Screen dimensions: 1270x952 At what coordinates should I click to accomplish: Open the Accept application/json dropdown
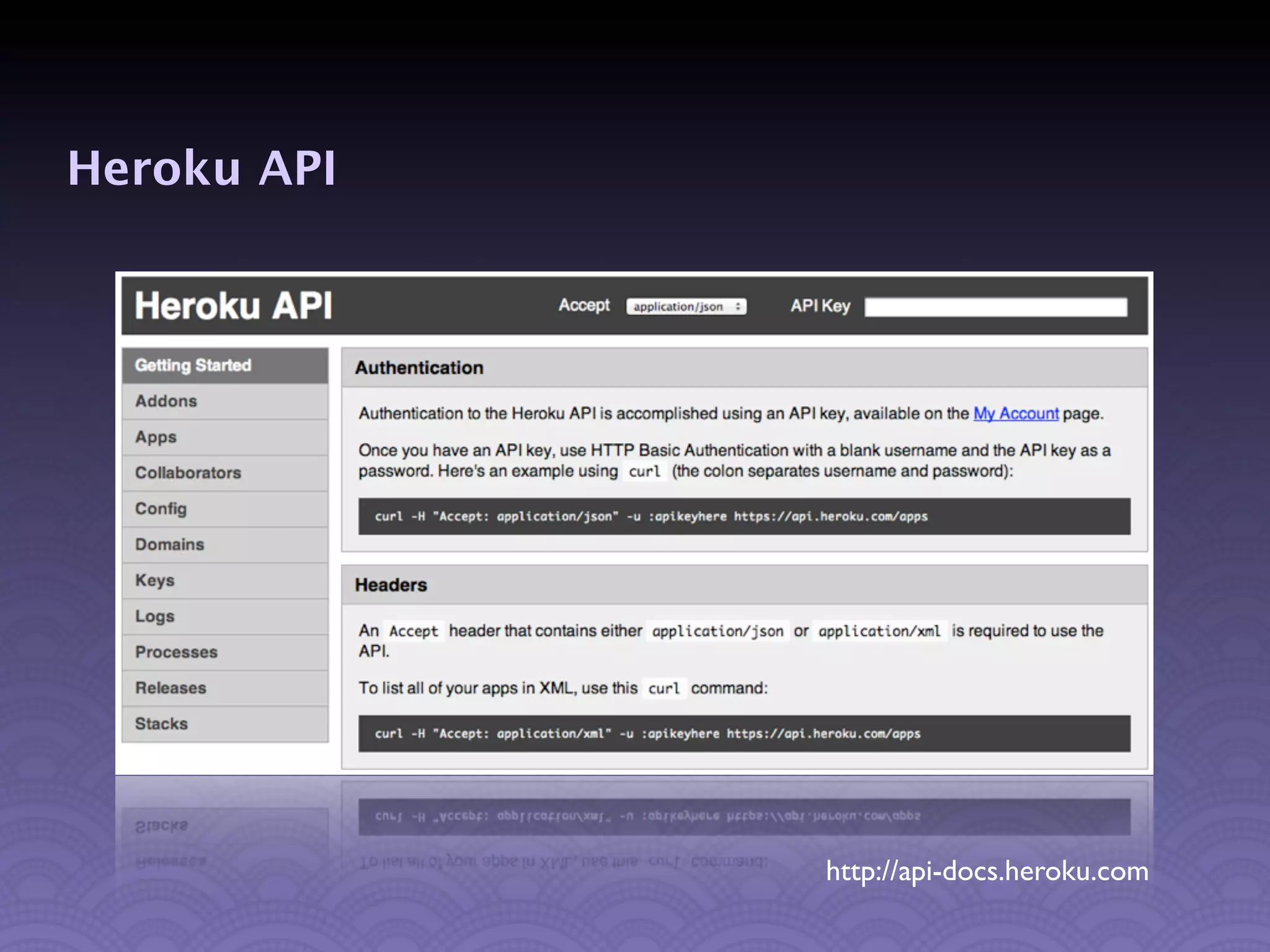pos(686,307)
